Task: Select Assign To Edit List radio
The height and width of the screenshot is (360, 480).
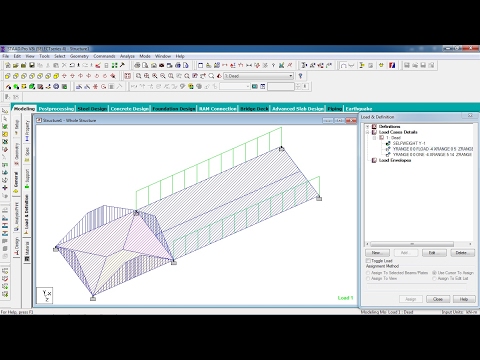Action: 434,278
